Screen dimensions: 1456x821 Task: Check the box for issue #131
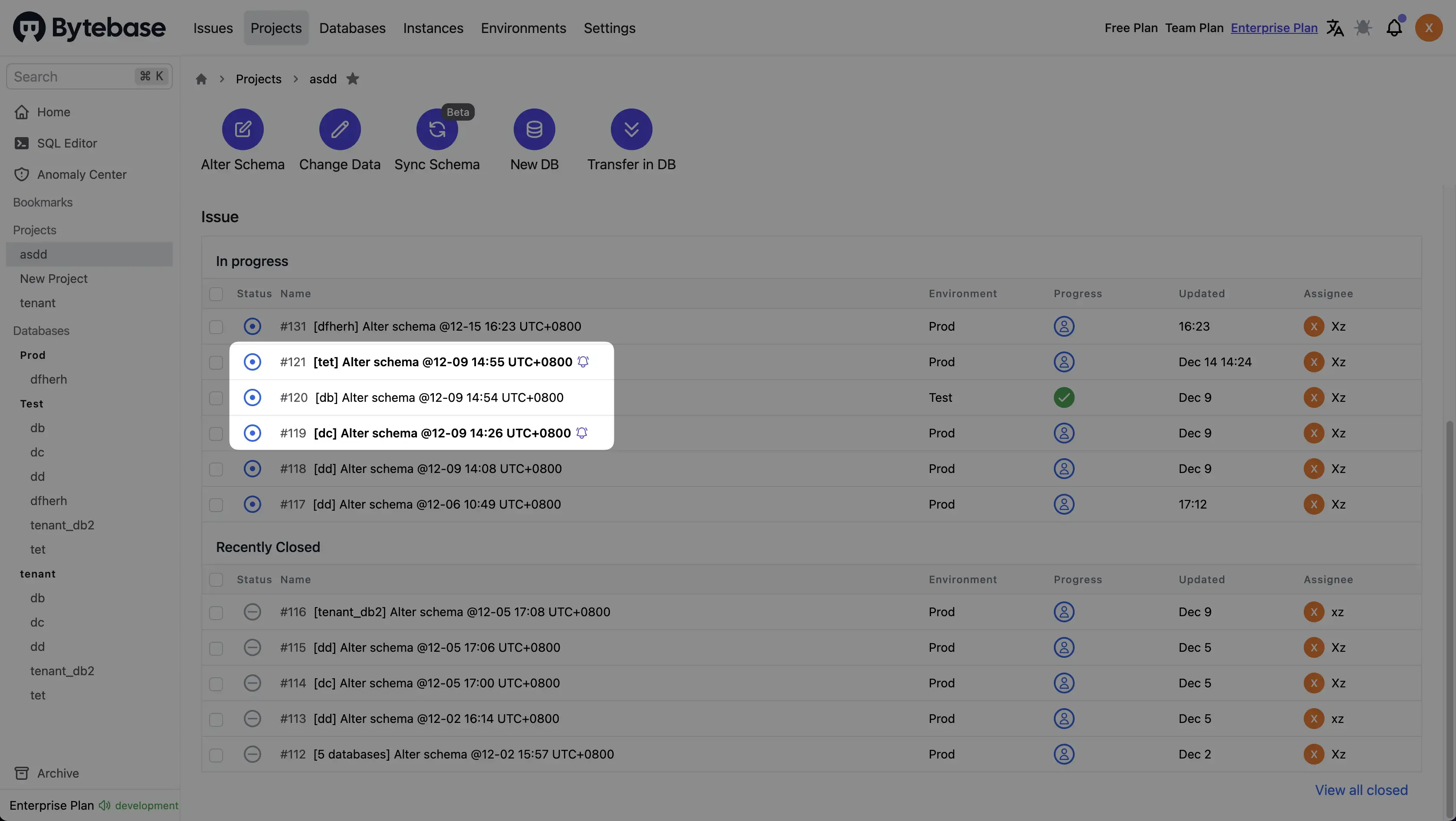[x=216, y=327]
